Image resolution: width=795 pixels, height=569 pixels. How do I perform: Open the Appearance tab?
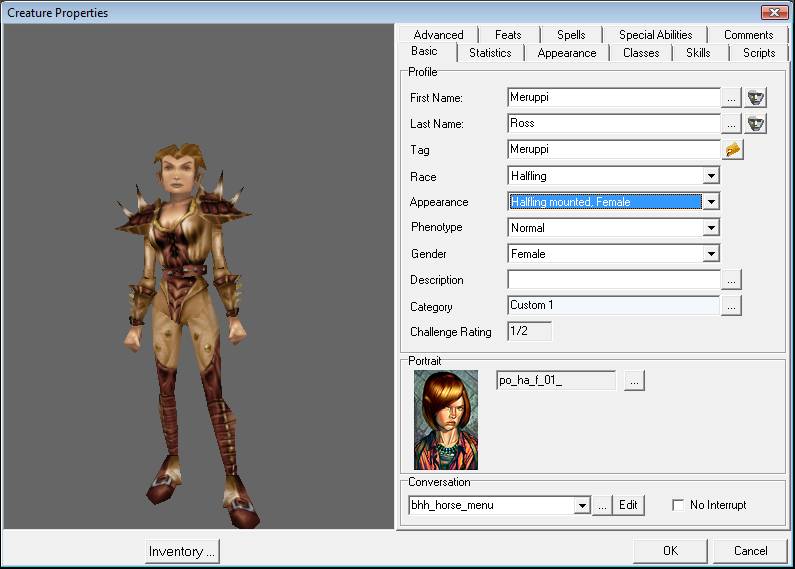[x=567, y=53]
